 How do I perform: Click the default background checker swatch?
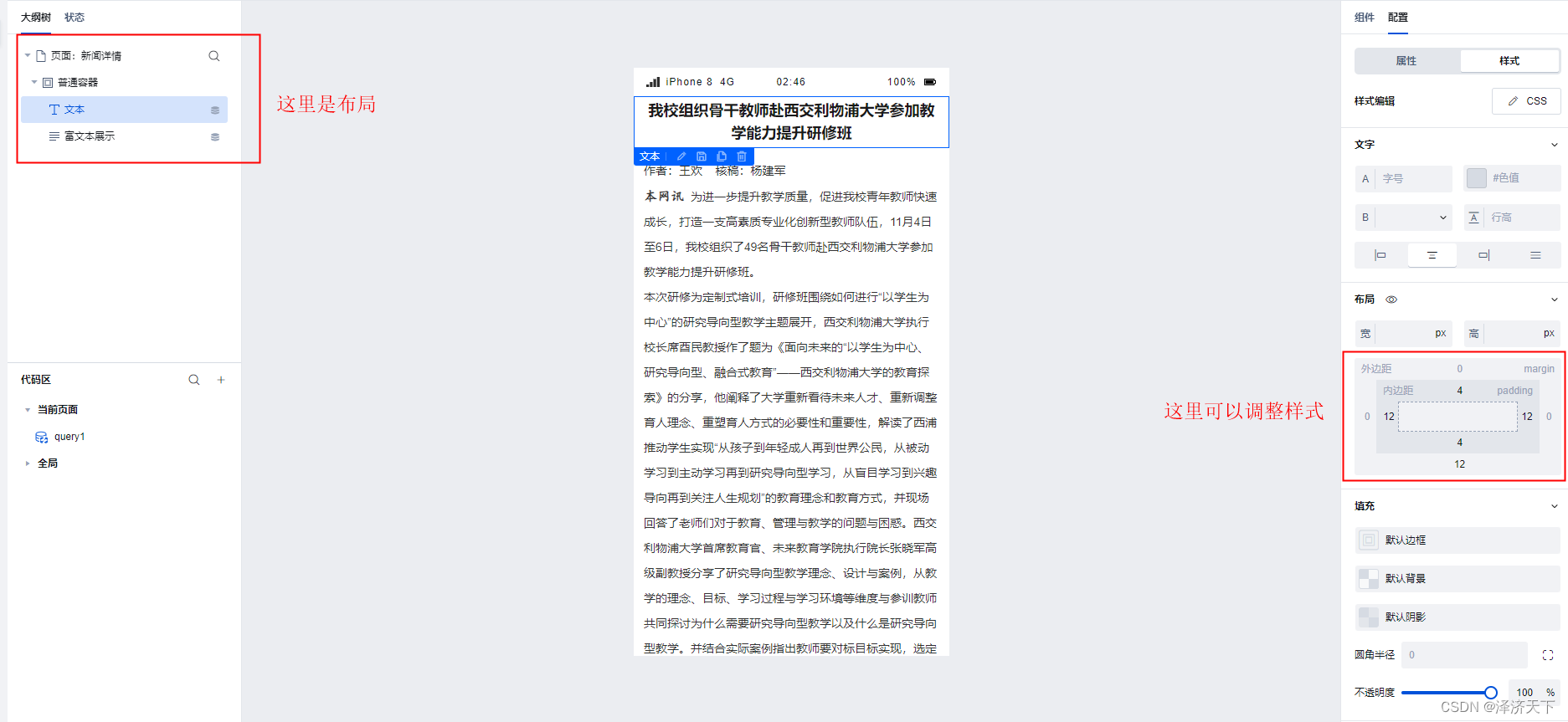coord(1369,579)
